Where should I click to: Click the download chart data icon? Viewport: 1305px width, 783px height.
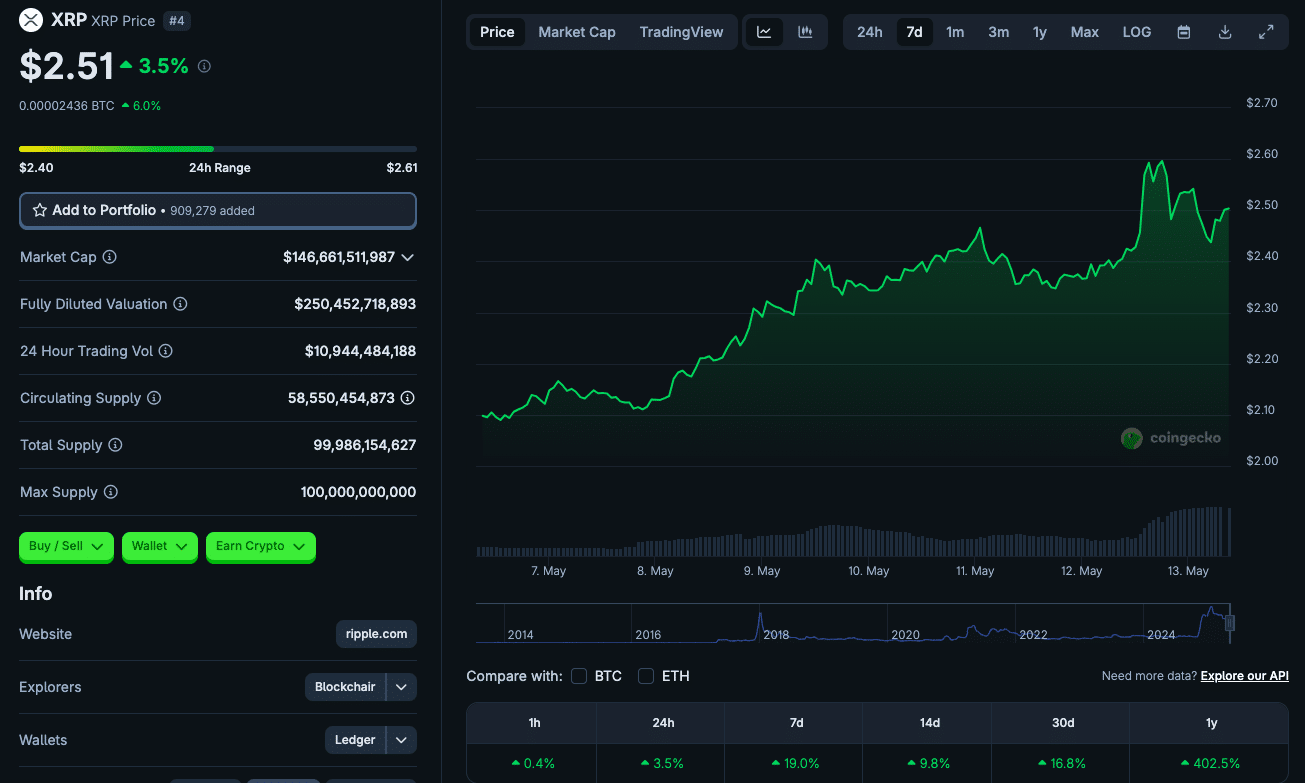coord(1225,32)
